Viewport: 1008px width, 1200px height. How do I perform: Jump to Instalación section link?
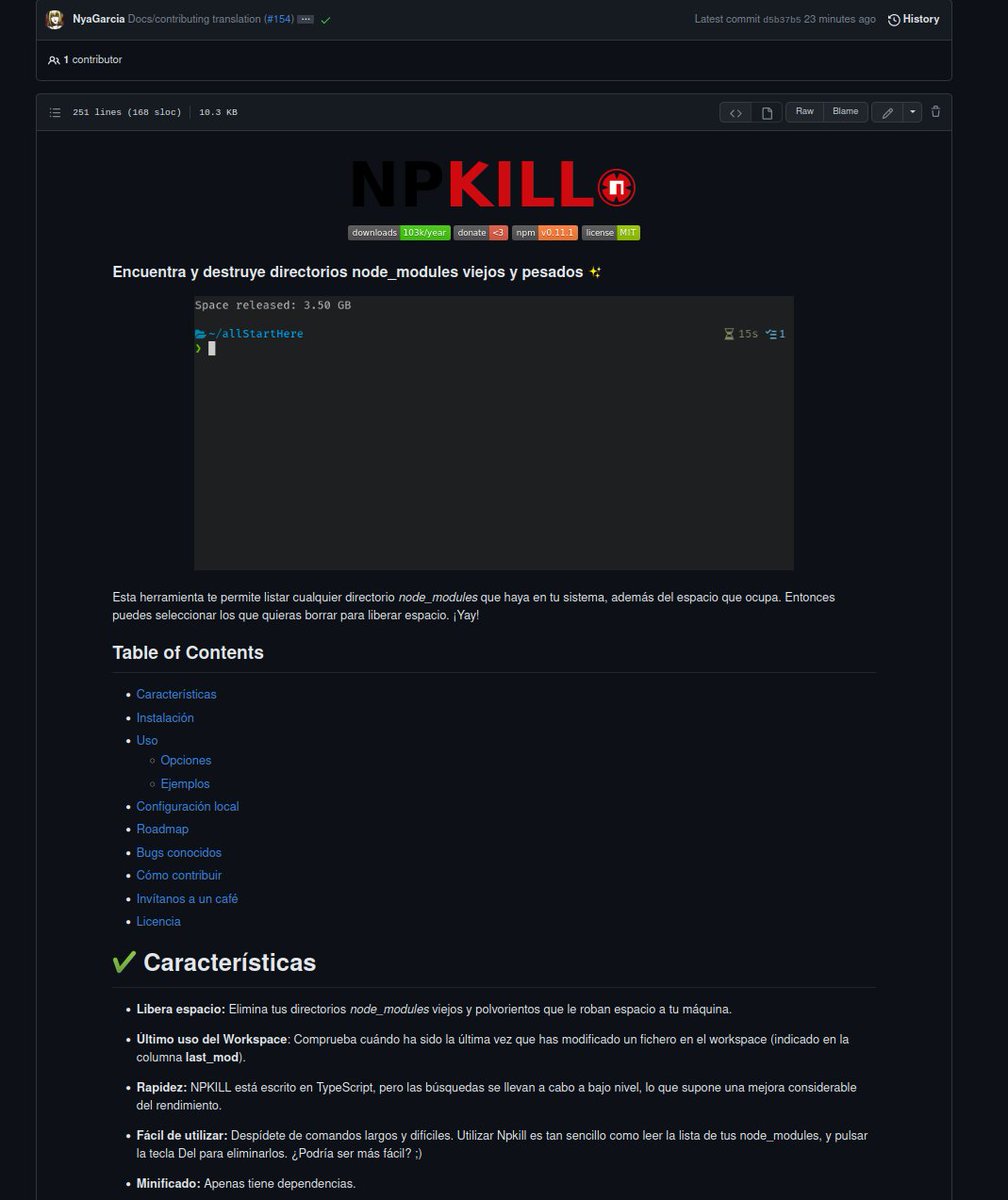tap(165, 718)
